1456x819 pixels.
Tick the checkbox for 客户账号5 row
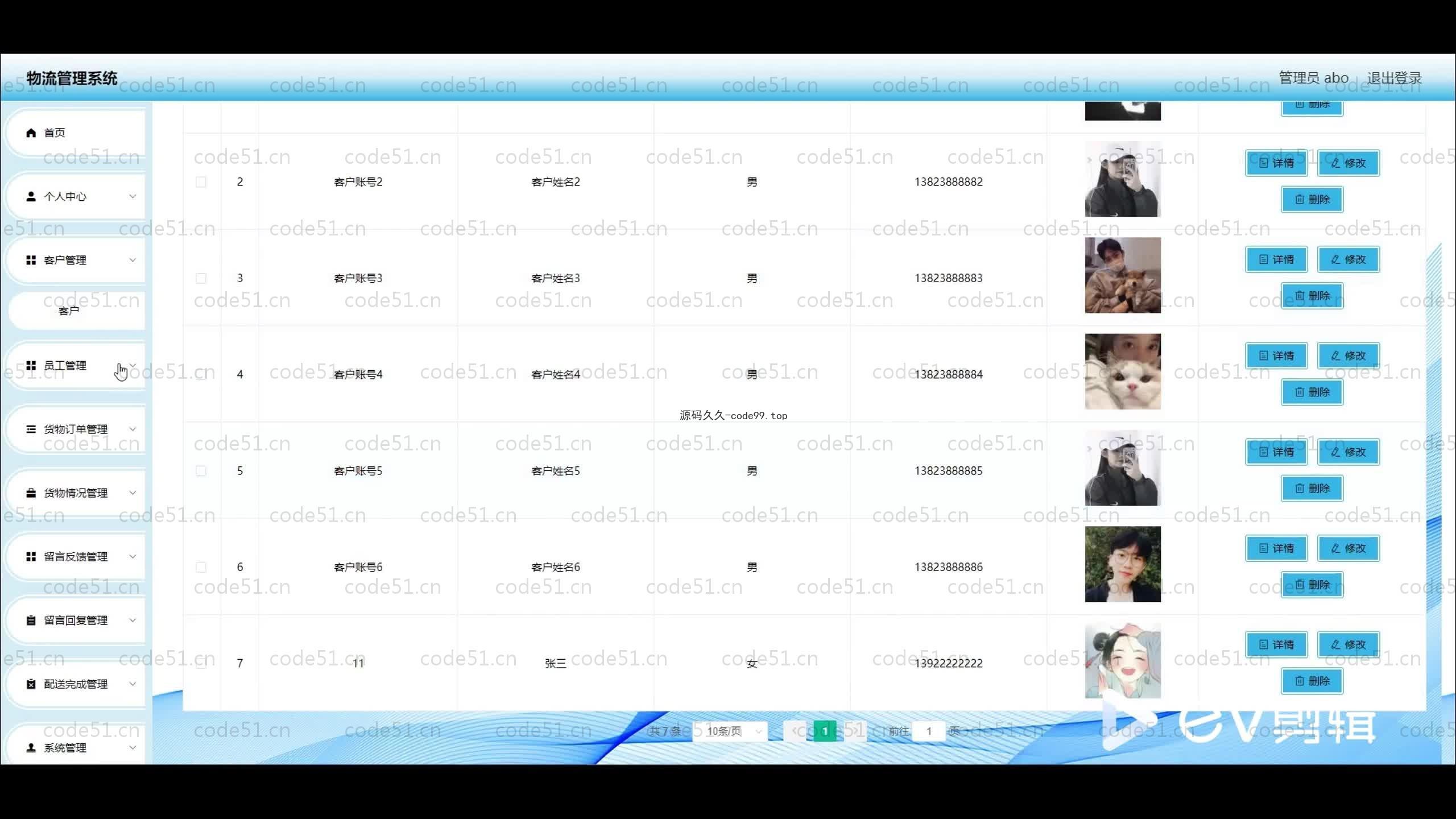(201, 471)
